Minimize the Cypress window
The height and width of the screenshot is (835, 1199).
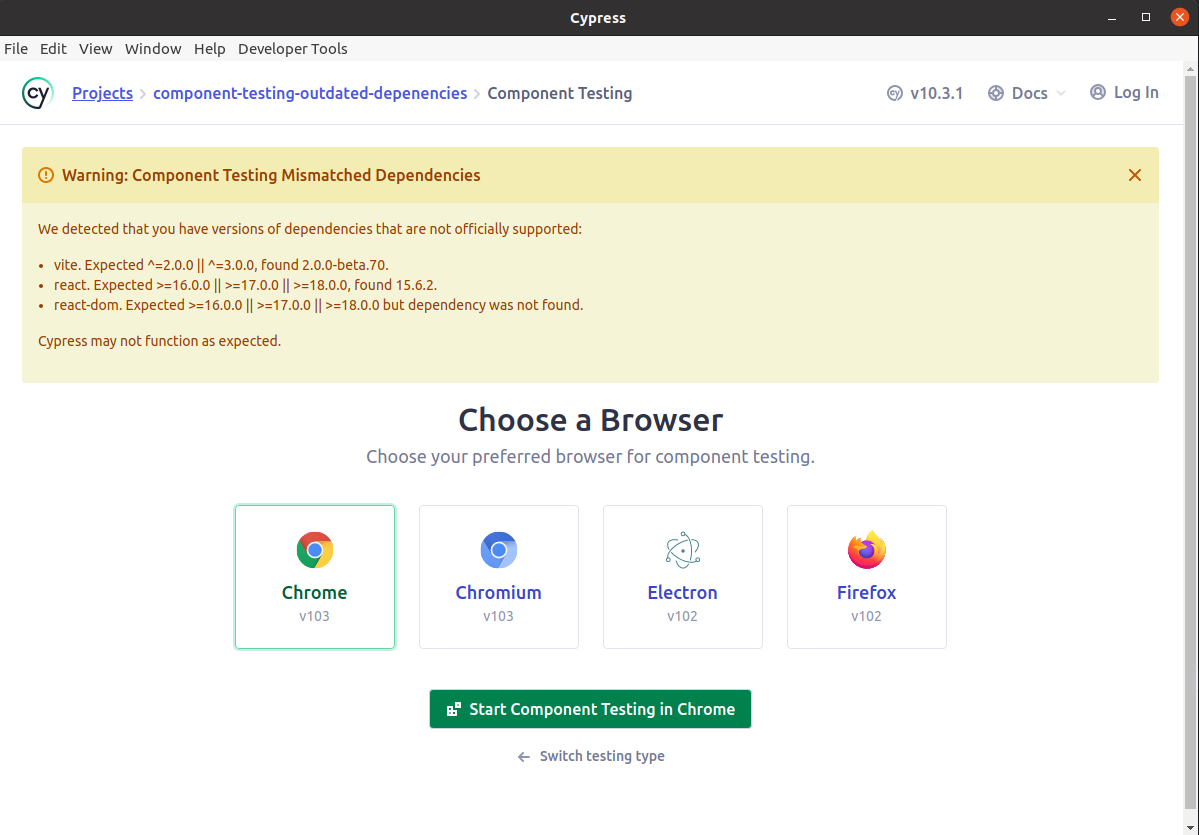(1113, 18)
